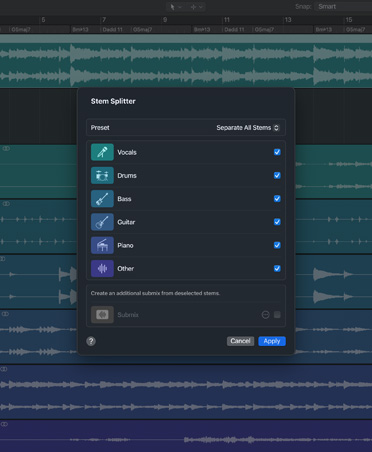Image resolution: width=372 pixels, height=452 pixels.
Task: Uncheck the Other stem checkbox
Action: coord(277,269)
